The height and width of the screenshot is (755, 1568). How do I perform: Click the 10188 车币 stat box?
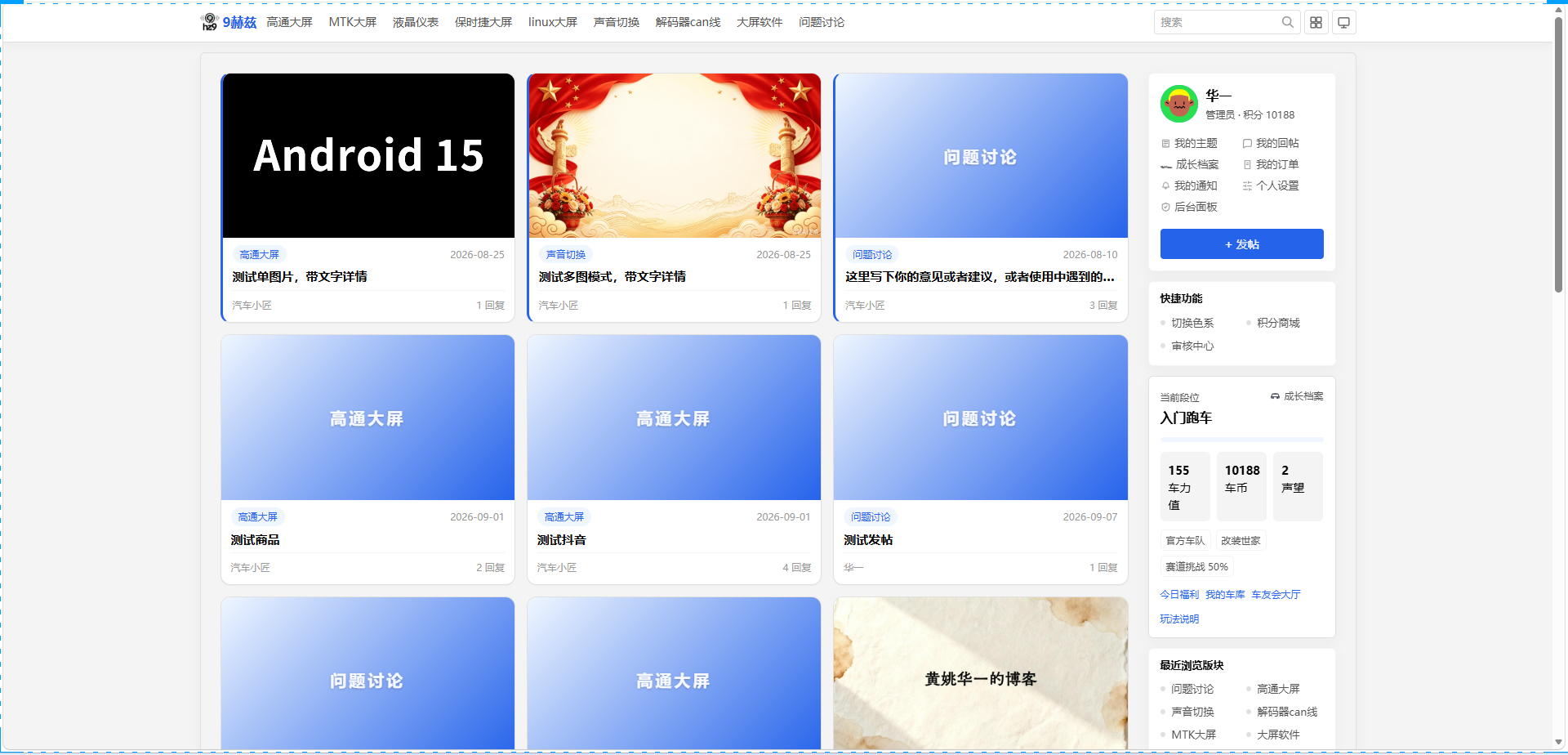[1241, 486]
